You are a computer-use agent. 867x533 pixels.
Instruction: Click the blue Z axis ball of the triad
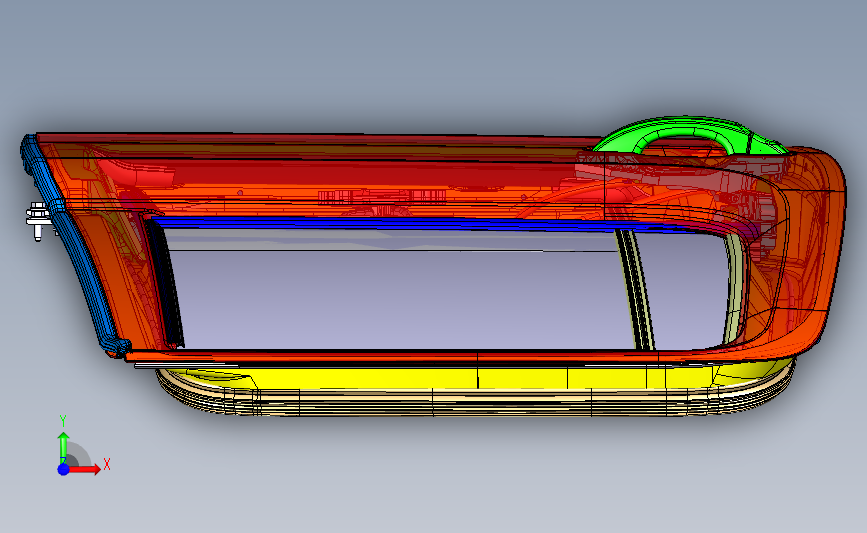(x=63, y=469)
